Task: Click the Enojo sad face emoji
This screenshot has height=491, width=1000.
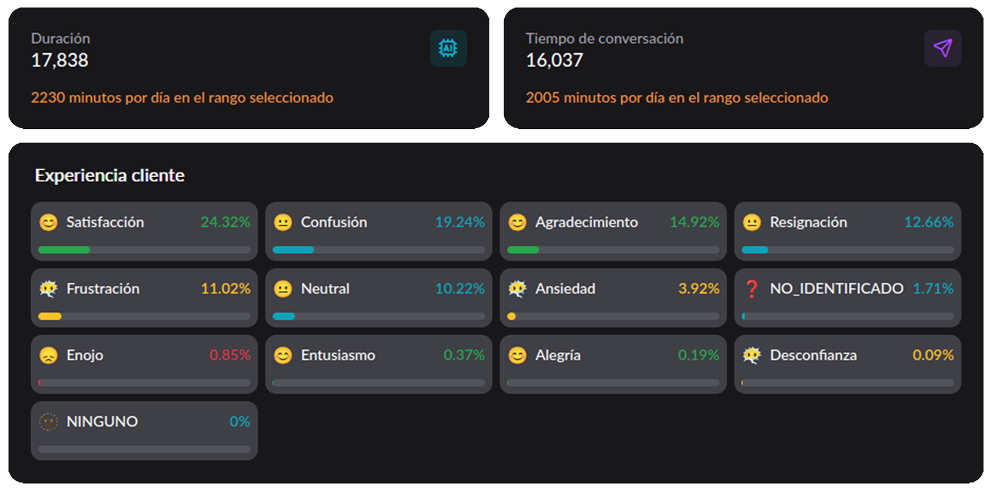Action: click(48, 355)
